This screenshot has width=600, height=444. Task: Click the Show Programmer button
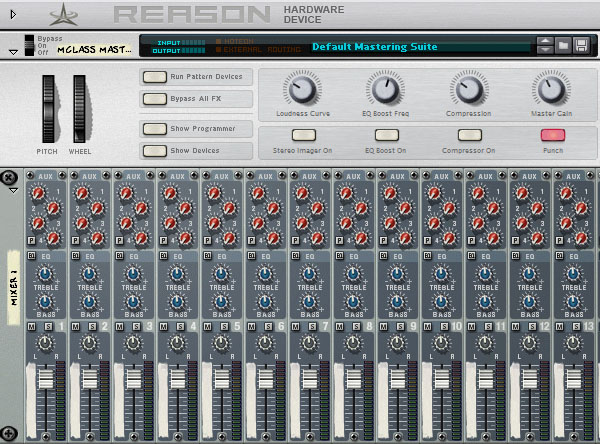(x=155, y=129)
